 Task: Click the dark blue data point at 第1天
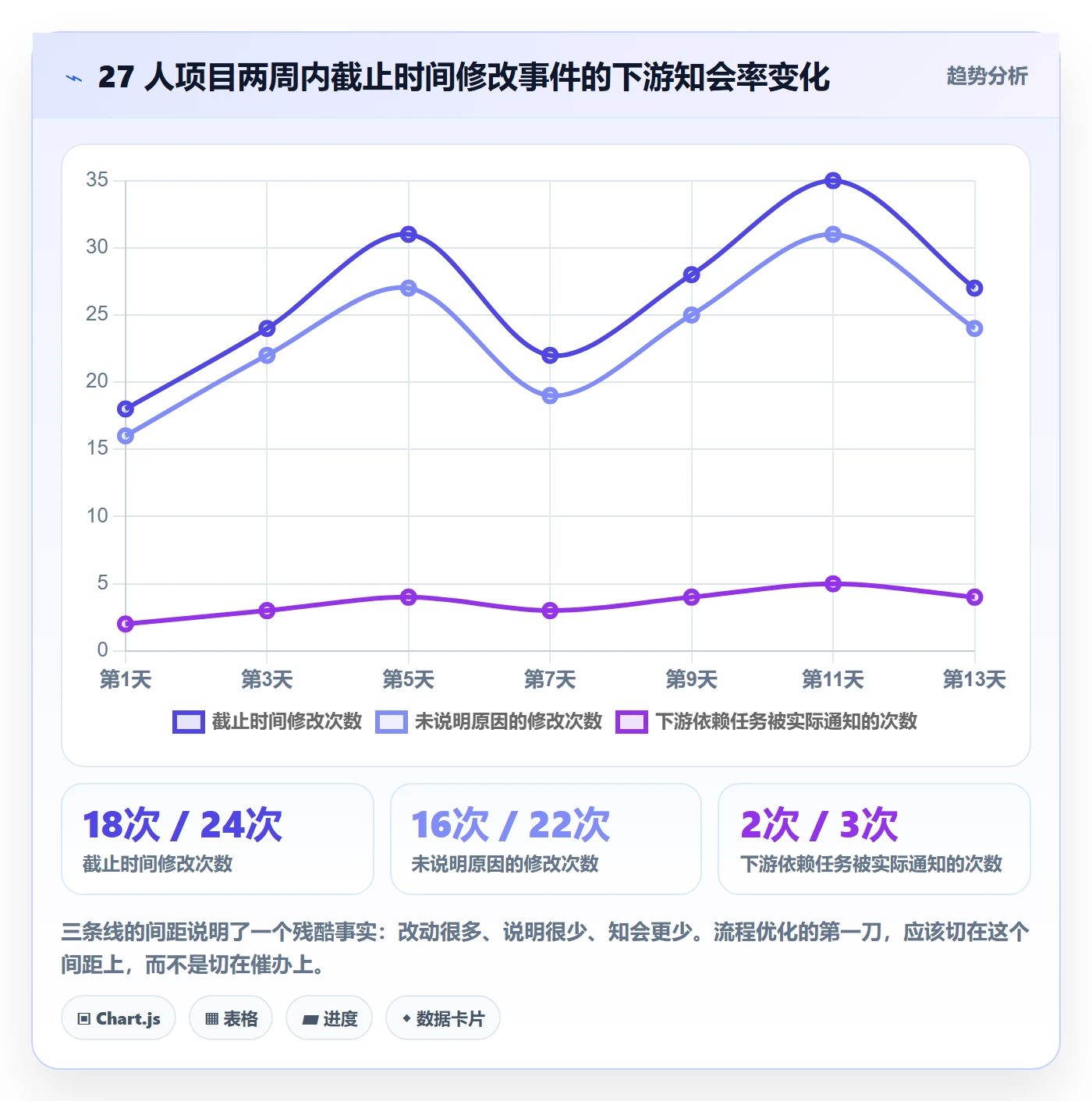(126, 409)
